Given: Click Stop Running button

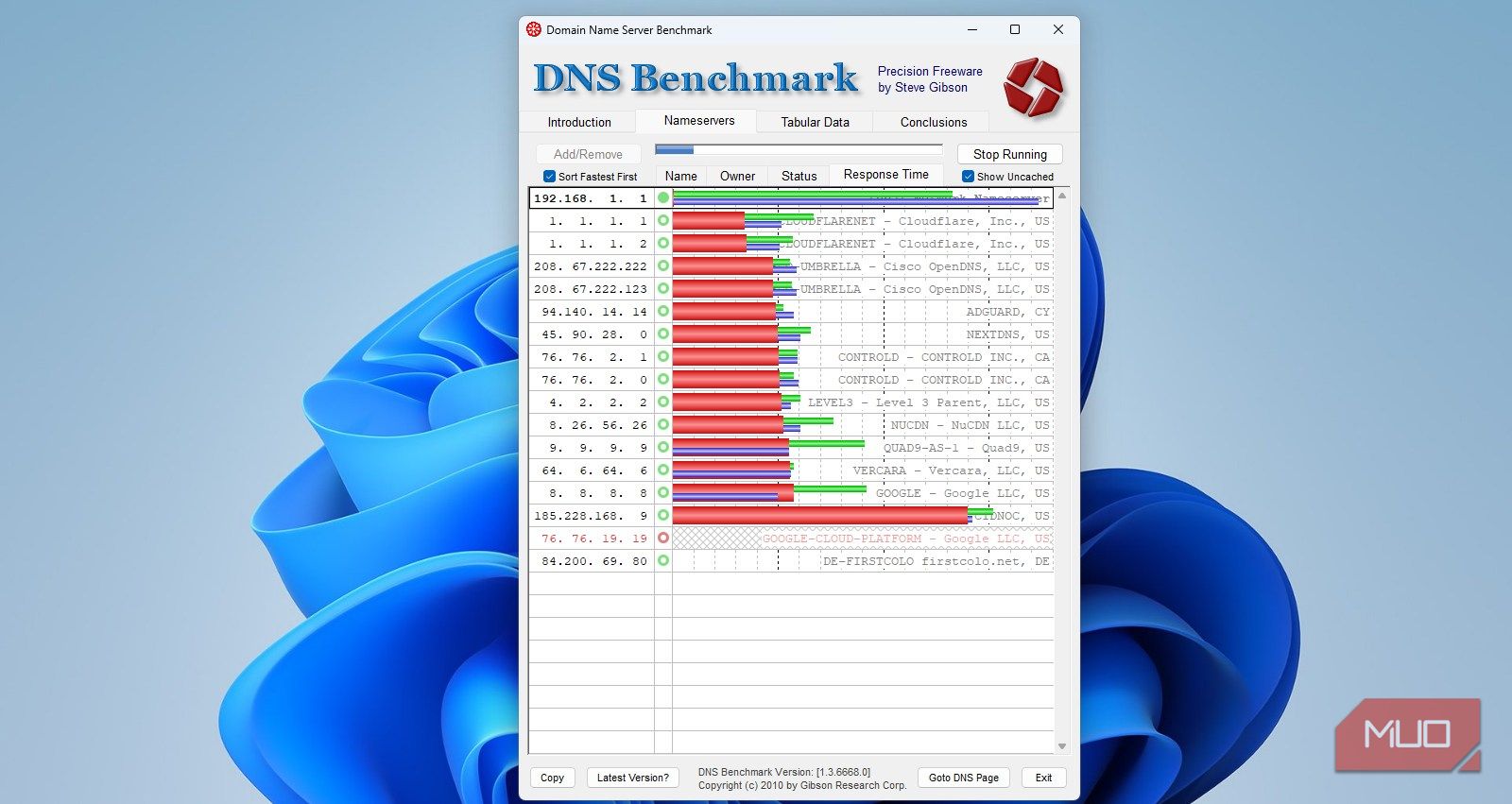Looking at the screenshot, I should 1009,154.
